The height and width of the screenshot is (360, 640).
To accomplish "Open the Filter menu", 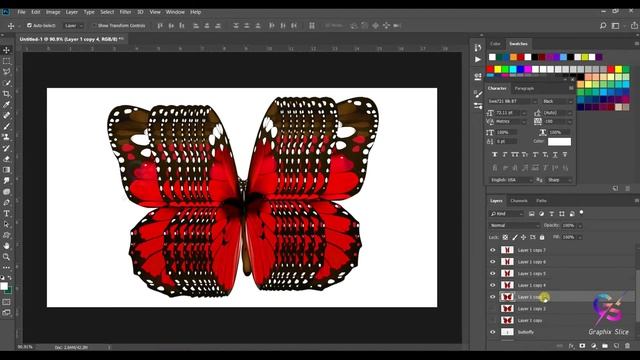I will [x=125, y=12].
